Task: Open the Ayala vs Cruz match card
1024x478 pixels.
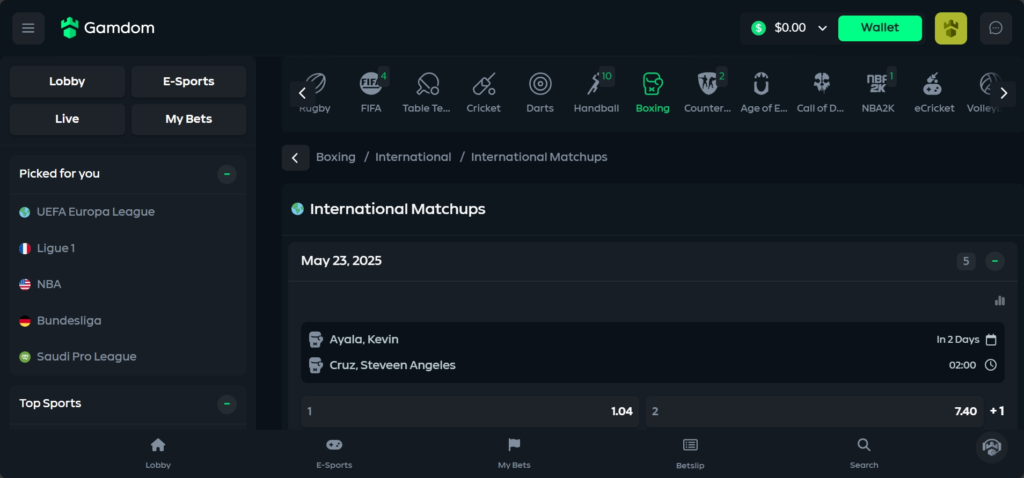Action: click(x=652, y=352)
